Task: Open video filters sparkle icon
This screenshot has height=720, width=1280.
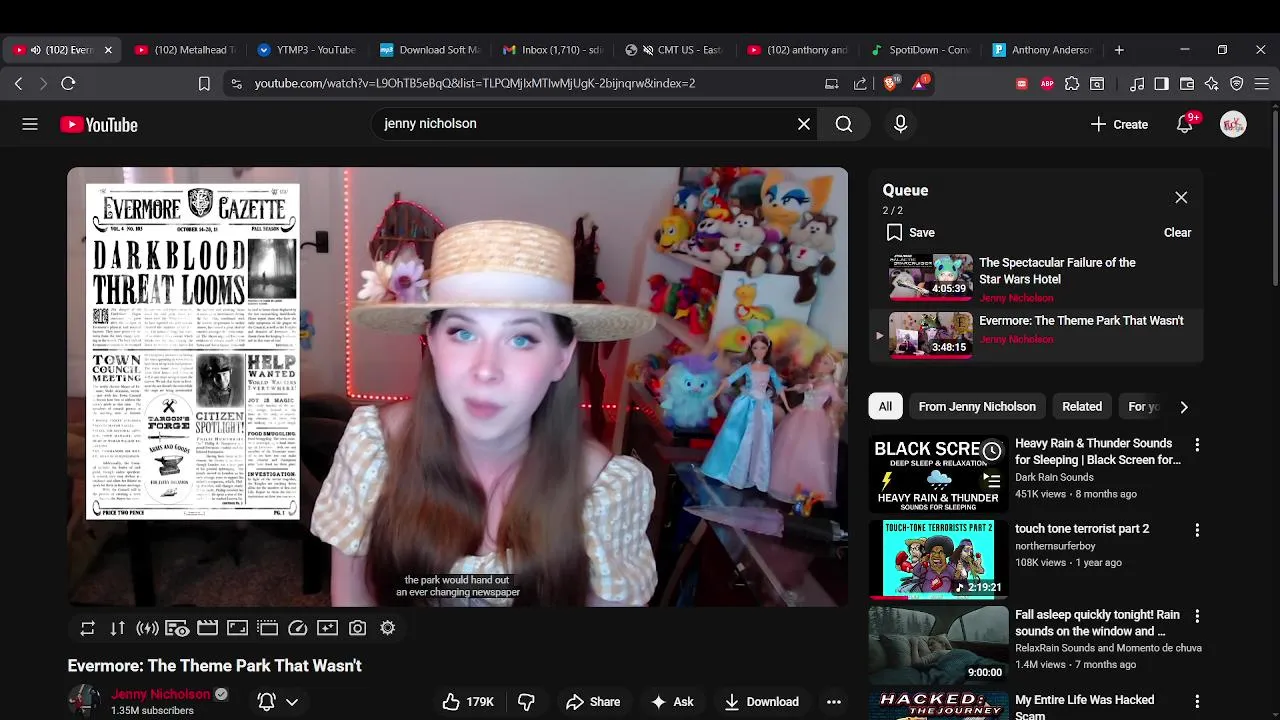Action: click(327, 628)
